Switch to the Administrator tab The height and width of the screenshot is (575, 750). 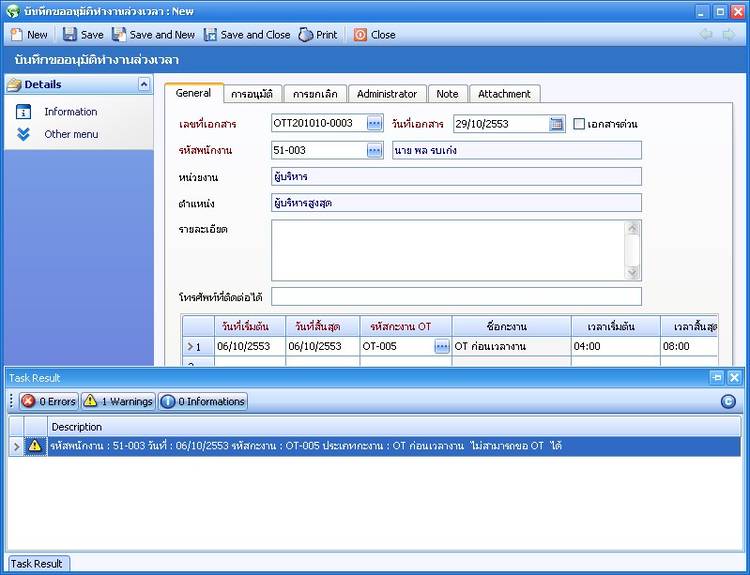387,94
